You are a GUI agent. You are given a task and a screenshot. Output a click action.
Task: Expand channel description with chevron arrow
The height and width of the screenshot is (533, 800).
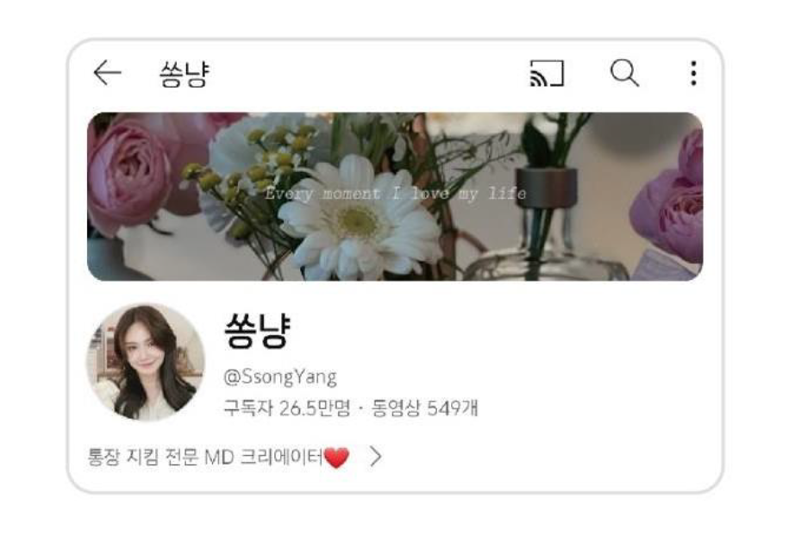pos(376,456)
